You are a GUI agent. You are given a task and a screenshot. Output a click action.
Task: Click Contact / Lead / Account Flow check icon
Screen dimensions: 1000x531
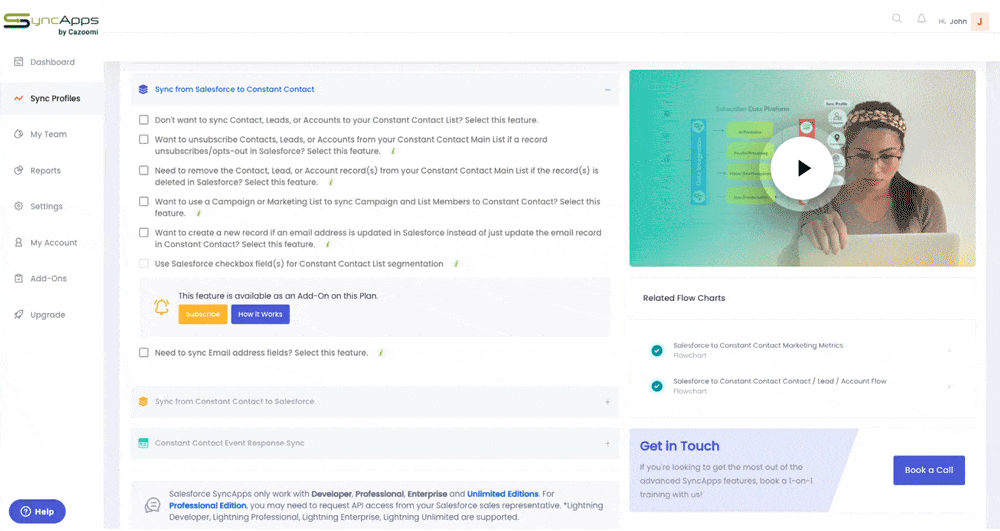656,386
